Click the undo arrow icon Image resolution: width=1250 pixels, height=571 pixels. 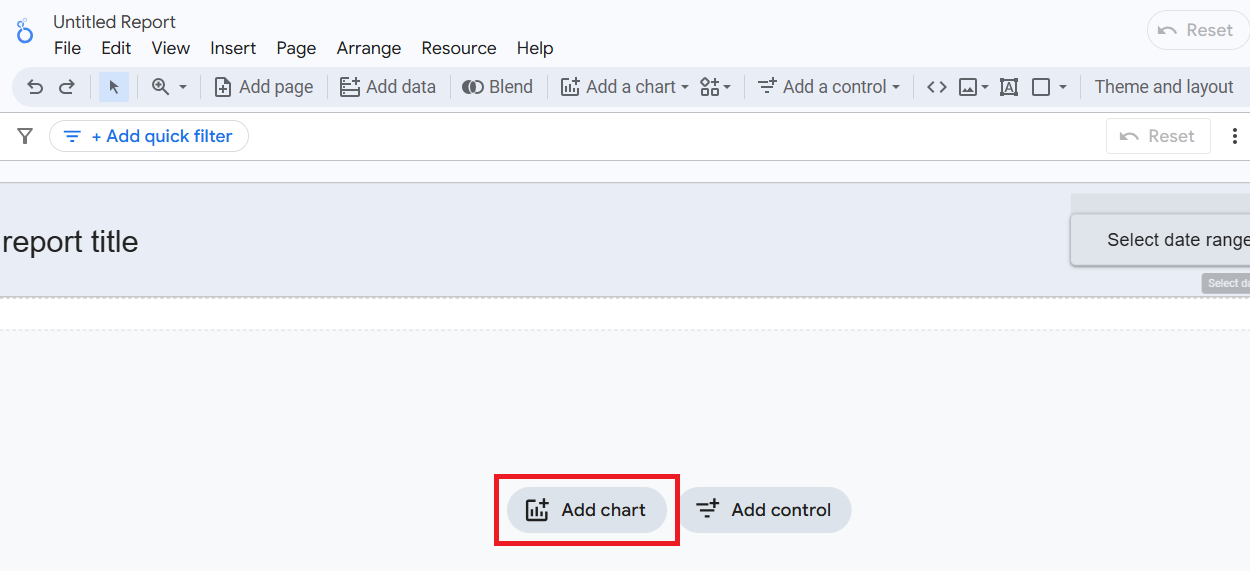pos(35,87)
